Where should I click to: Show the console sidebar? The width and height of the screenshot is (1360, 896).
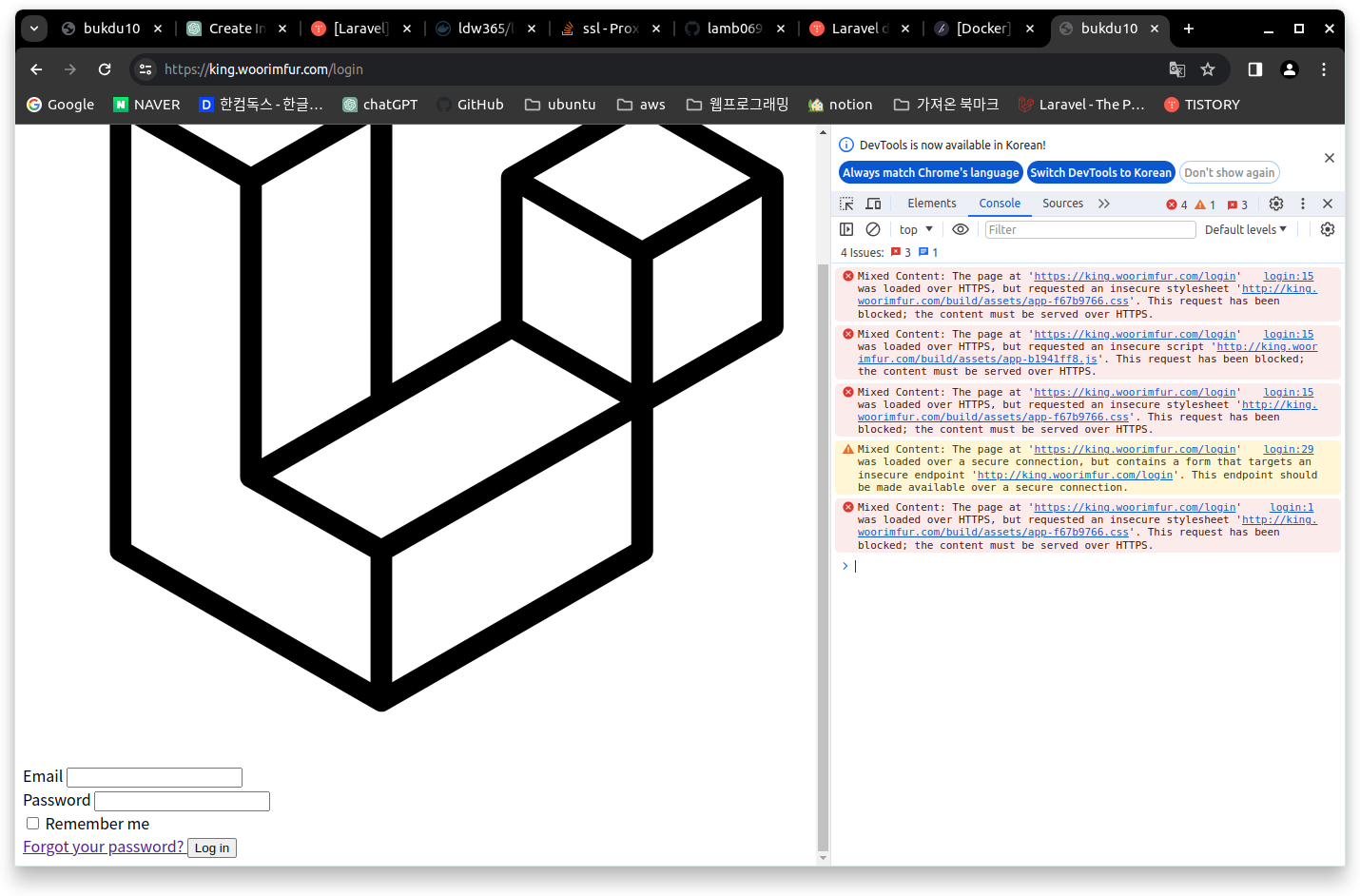(x=846, y=229)
